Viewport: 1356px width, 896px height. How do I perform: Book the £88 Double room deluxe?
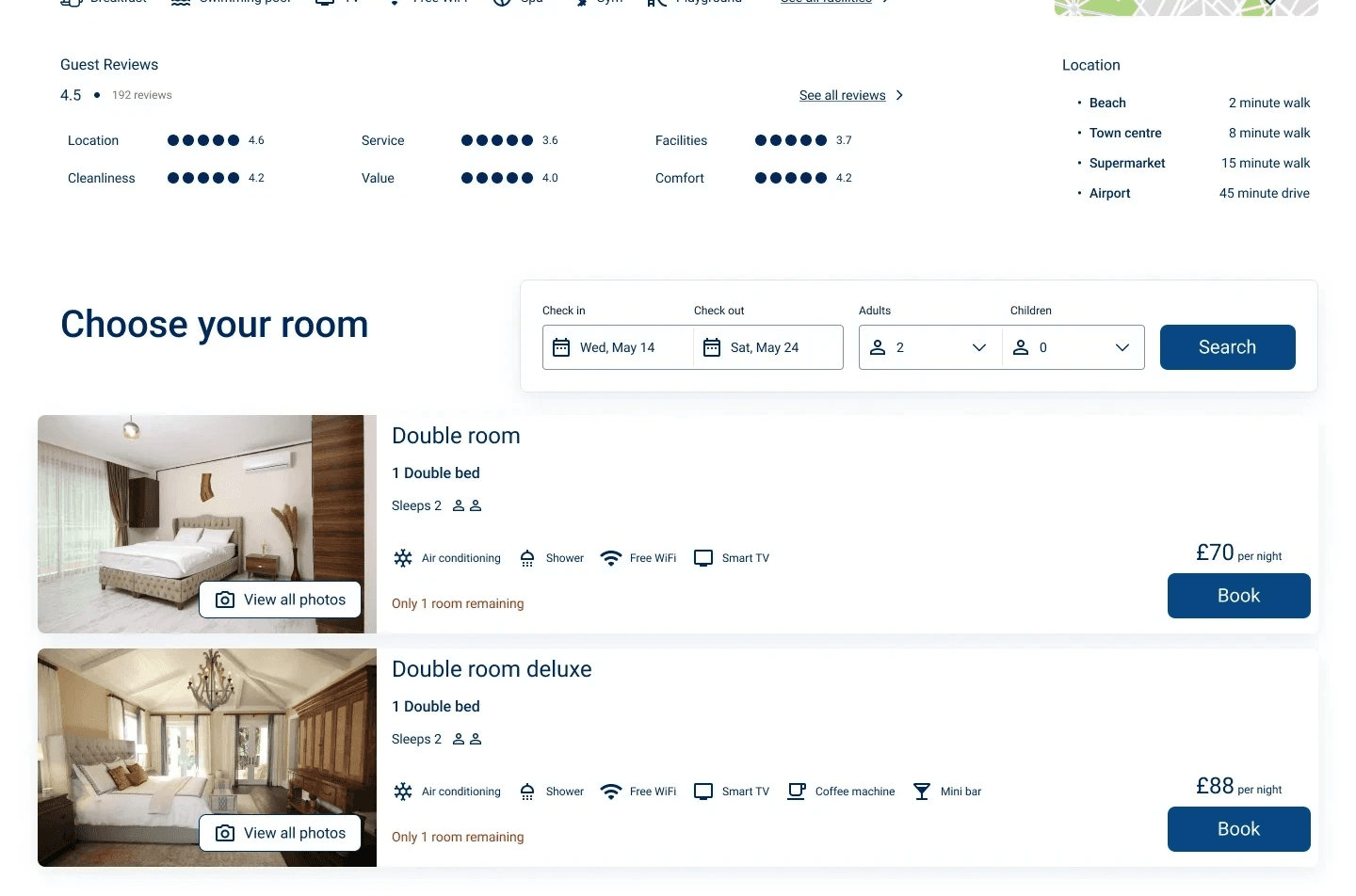[1239, 829]
